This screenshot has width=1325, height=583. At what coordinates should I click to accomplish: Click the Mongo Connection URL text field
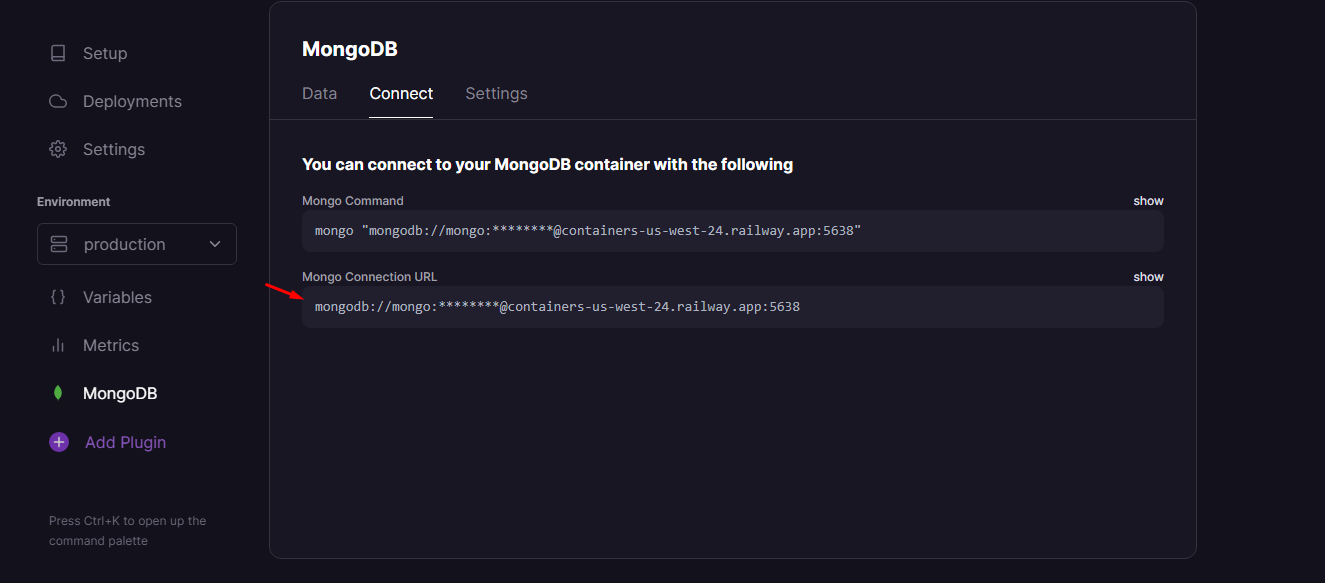tap(732, 307)
